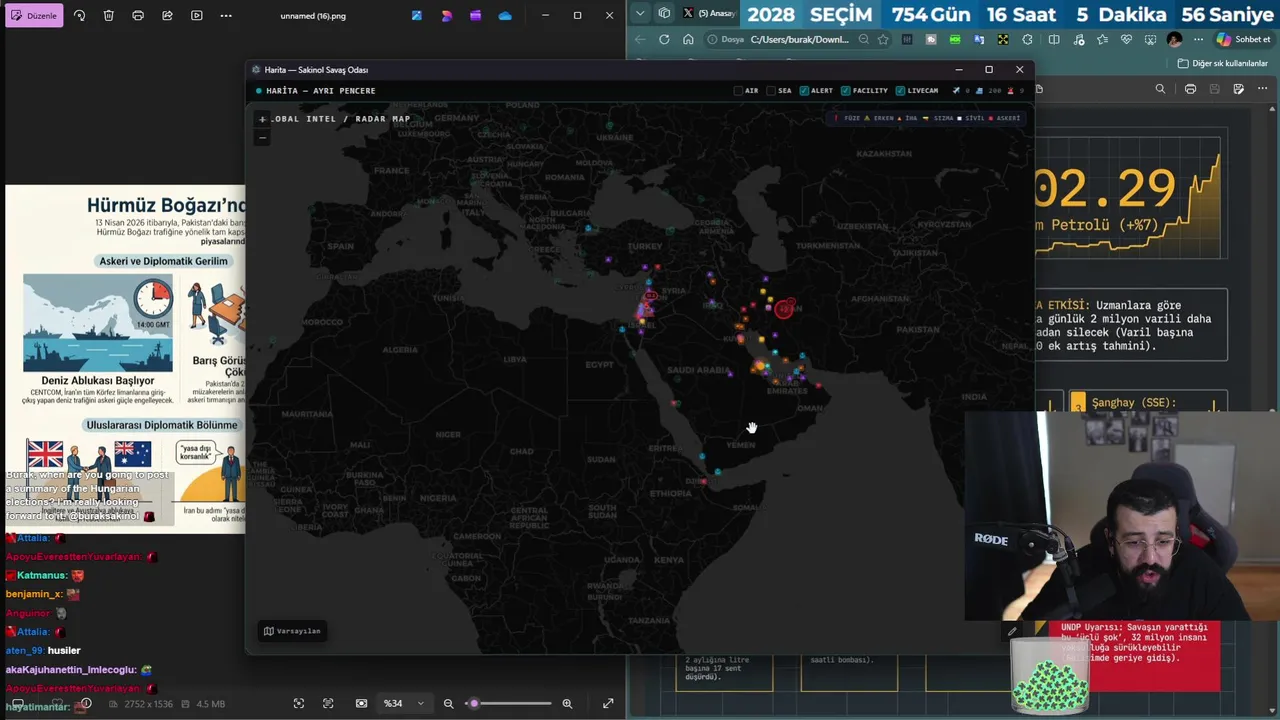This screenshot has height=720, width=1280.
Task: Start slideshow from Photos toolbar
Action: [196, 16]
